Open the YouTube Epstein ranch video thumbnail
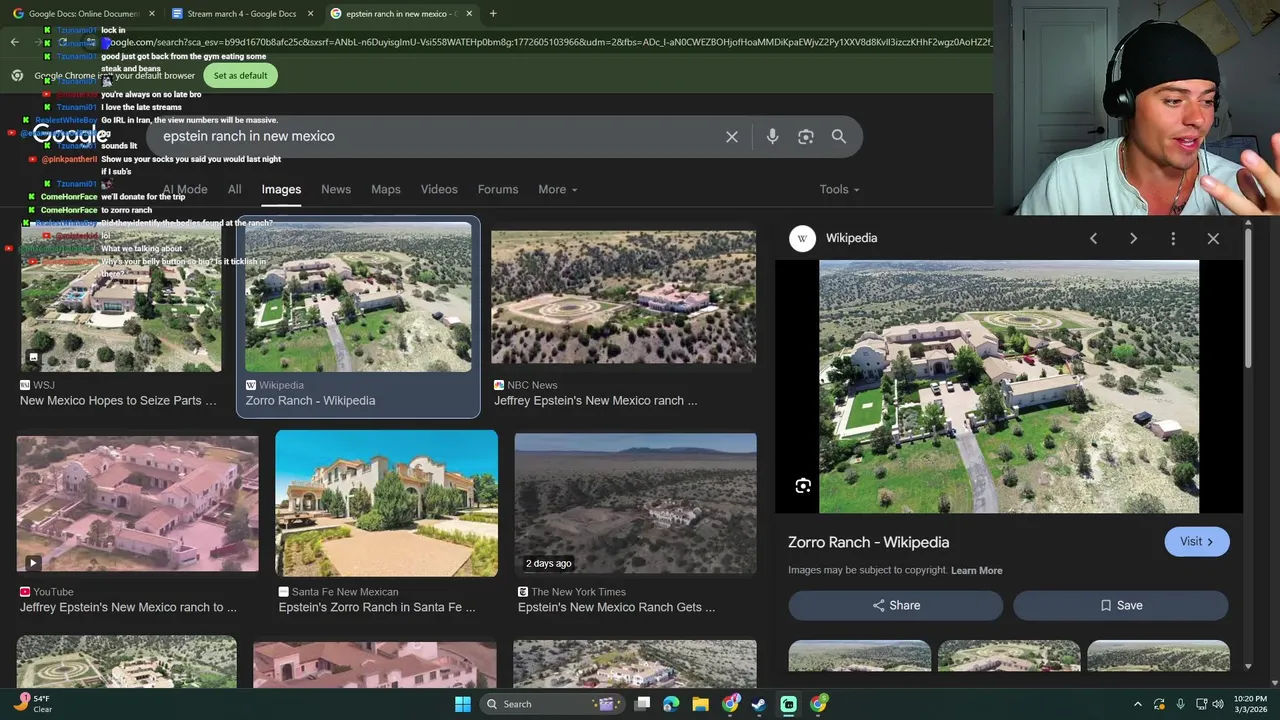 138,504
